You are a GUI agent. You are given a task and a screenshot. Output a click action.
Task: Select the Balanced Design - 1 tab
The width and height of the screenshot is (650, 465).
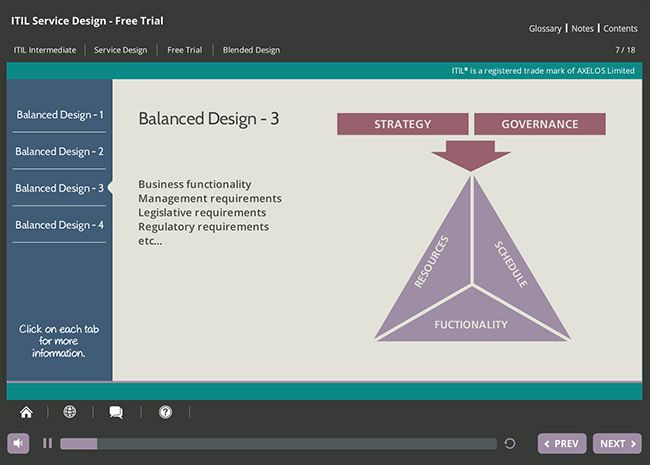pos(59,115)
